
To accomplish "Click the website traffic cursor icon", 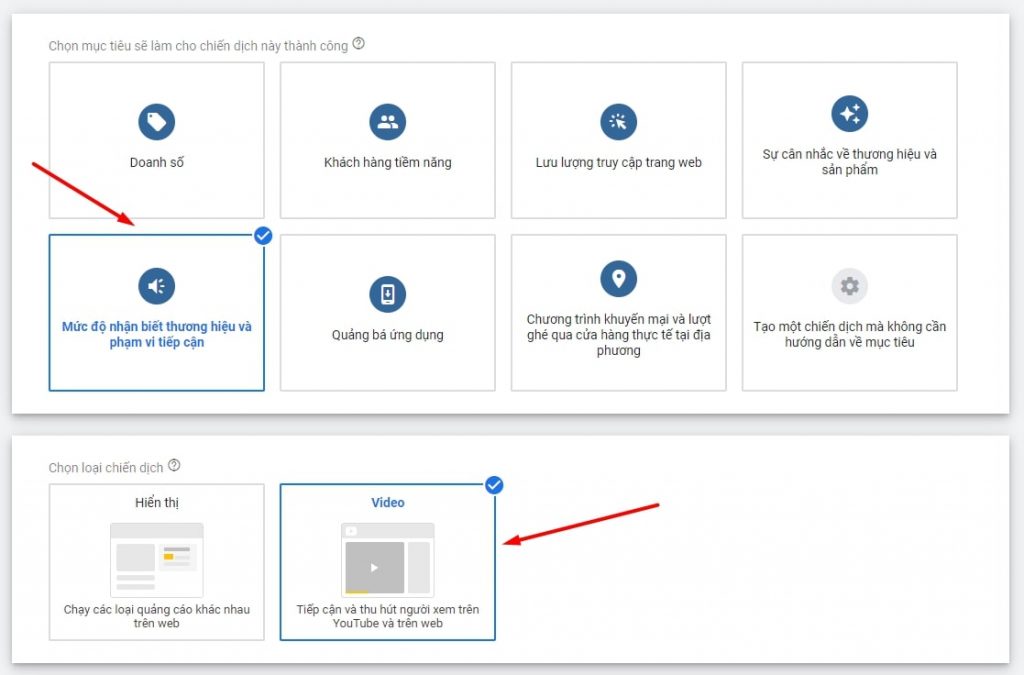I will (618, 122).
